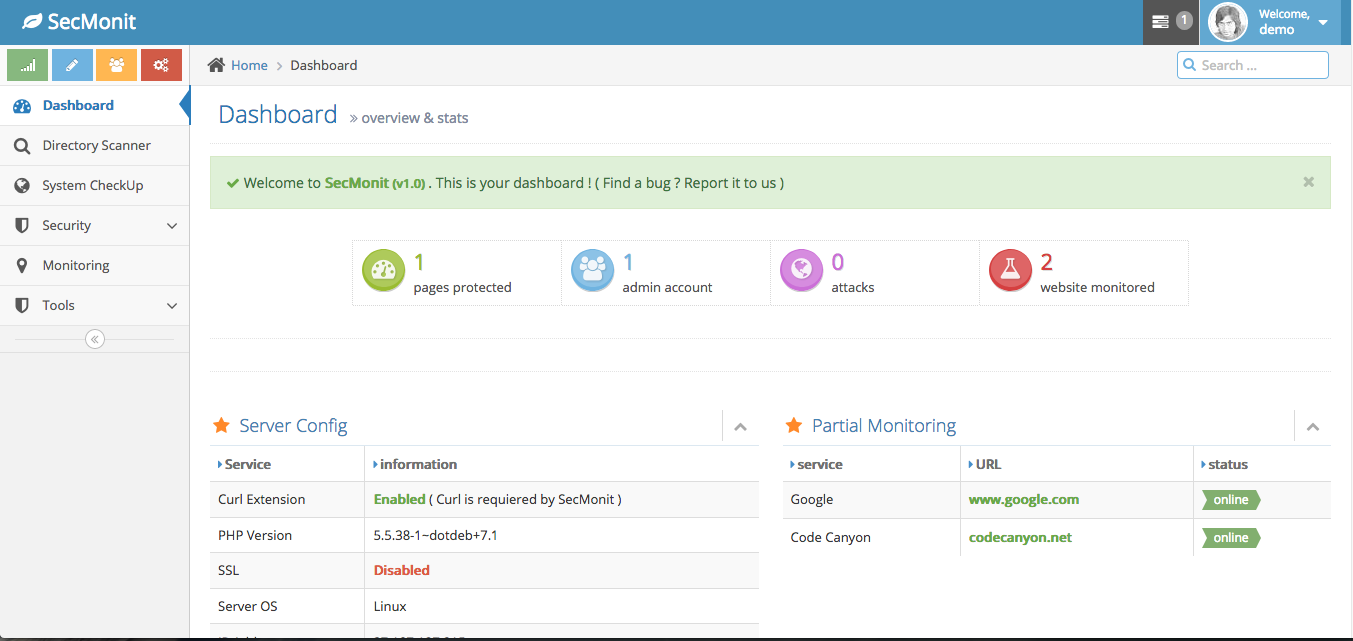Click the Welcome, demo user text
Viewport: 1353px width, 641px height.
point(1284,22)
